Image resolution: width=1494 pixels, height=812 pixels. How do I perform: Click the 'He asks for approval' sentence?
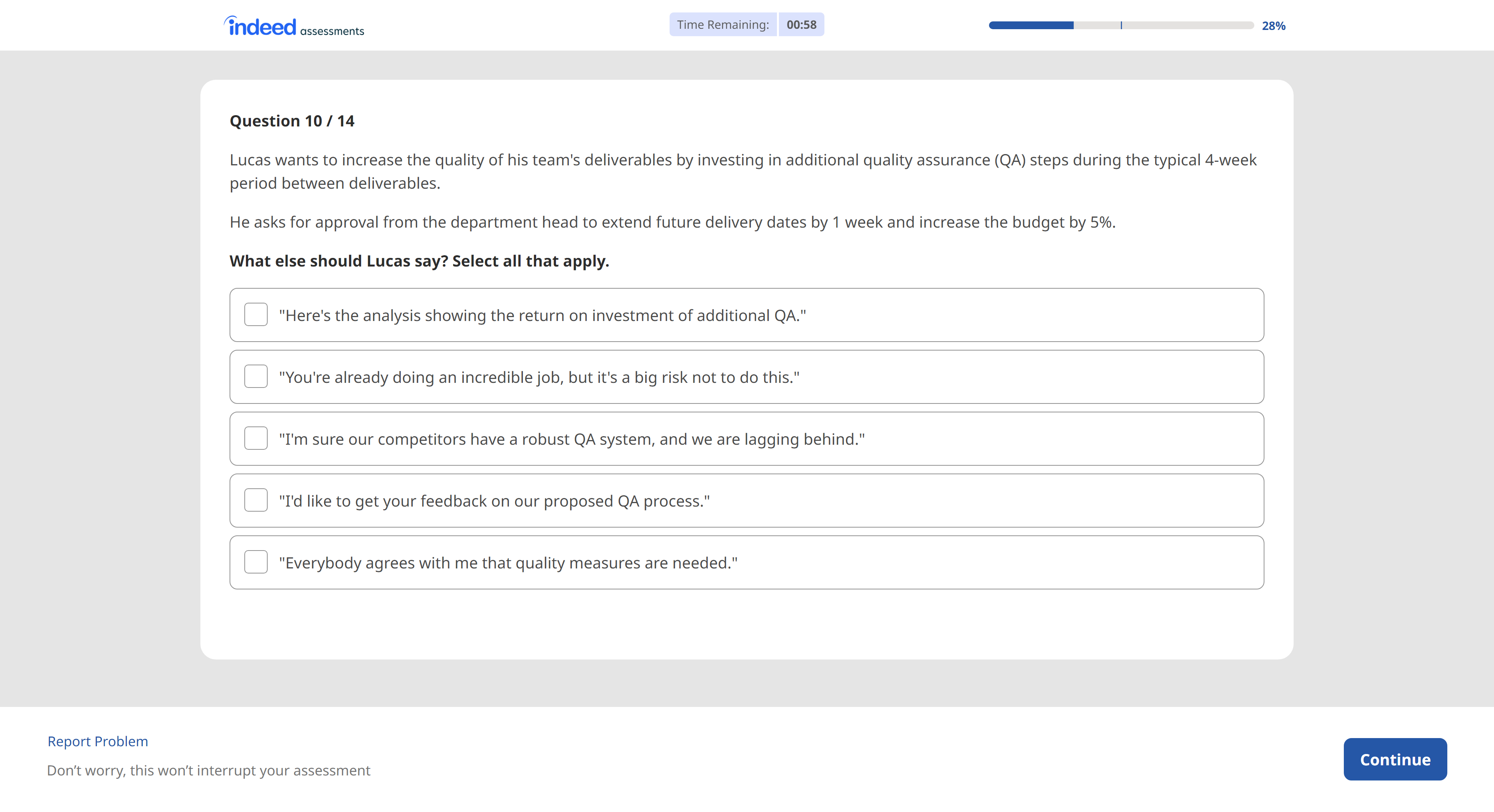(672, 222)
